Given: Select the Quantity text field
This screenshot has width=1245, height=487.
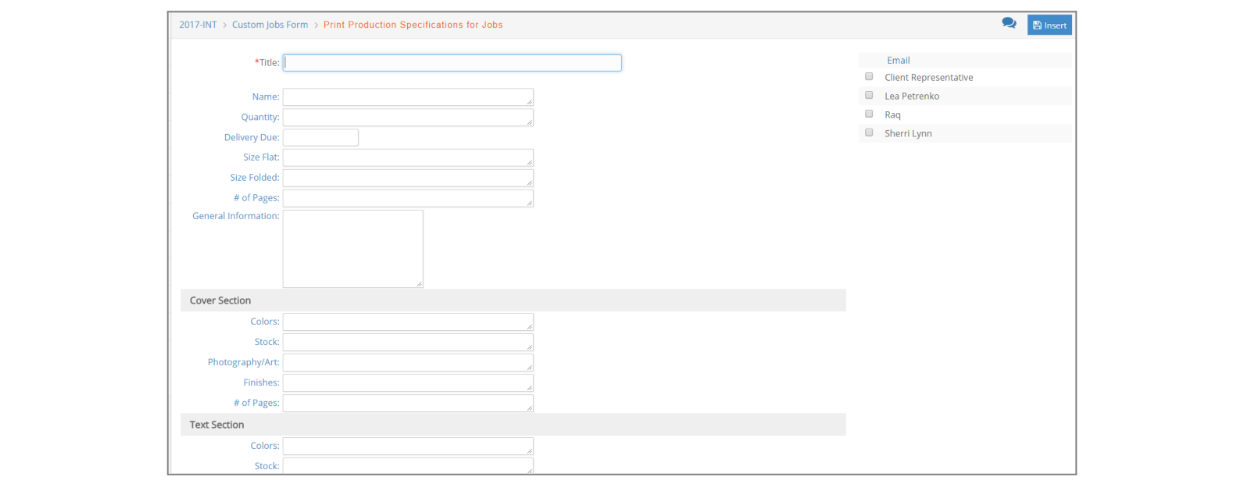Looking at the screenshot, I should pyautogui.click(x=408, y=117).
